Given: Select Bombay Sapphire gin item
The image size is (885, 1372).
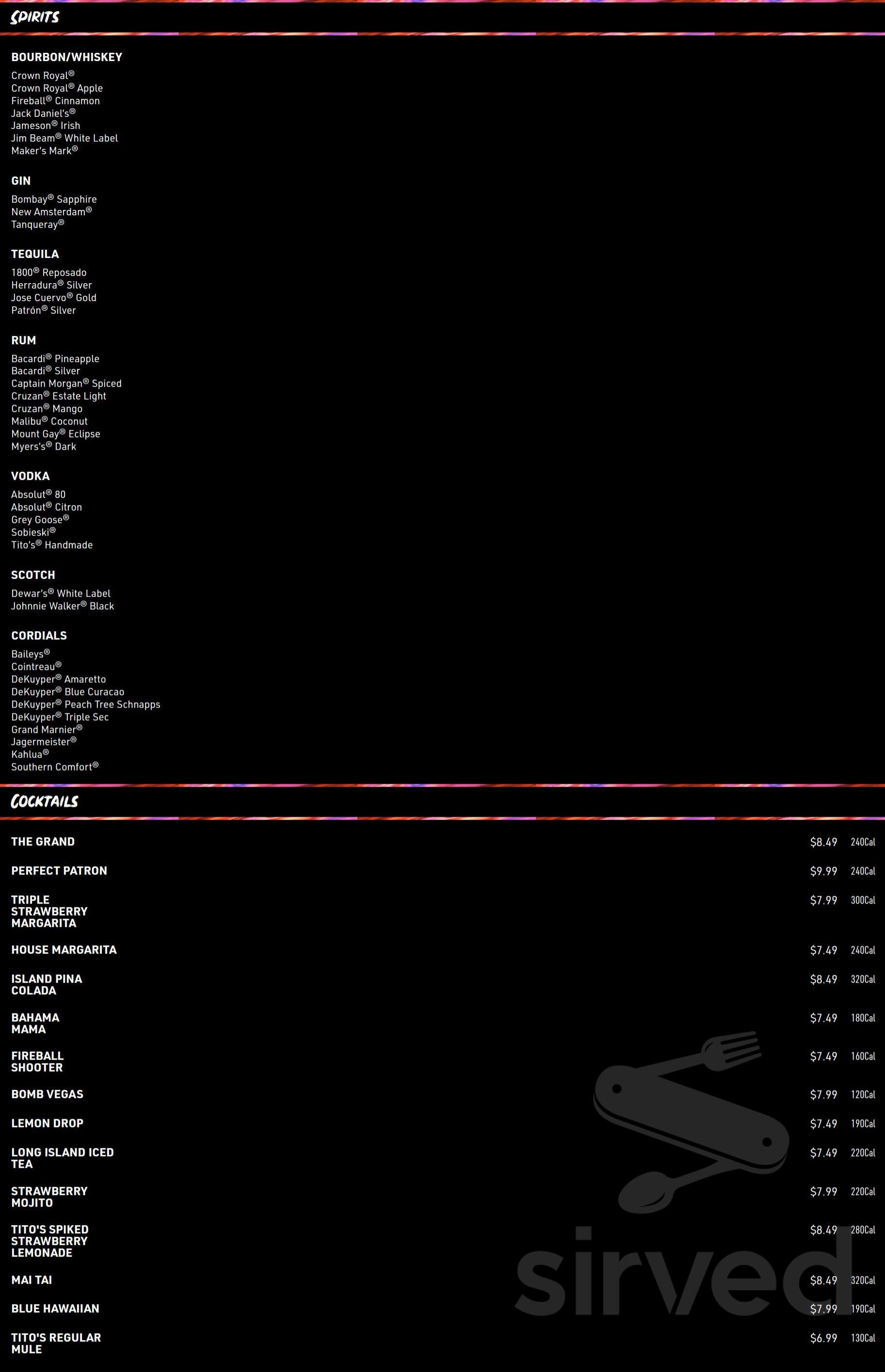Looking at the screenshot, I should pyautogui.click(x=54, y=199).
